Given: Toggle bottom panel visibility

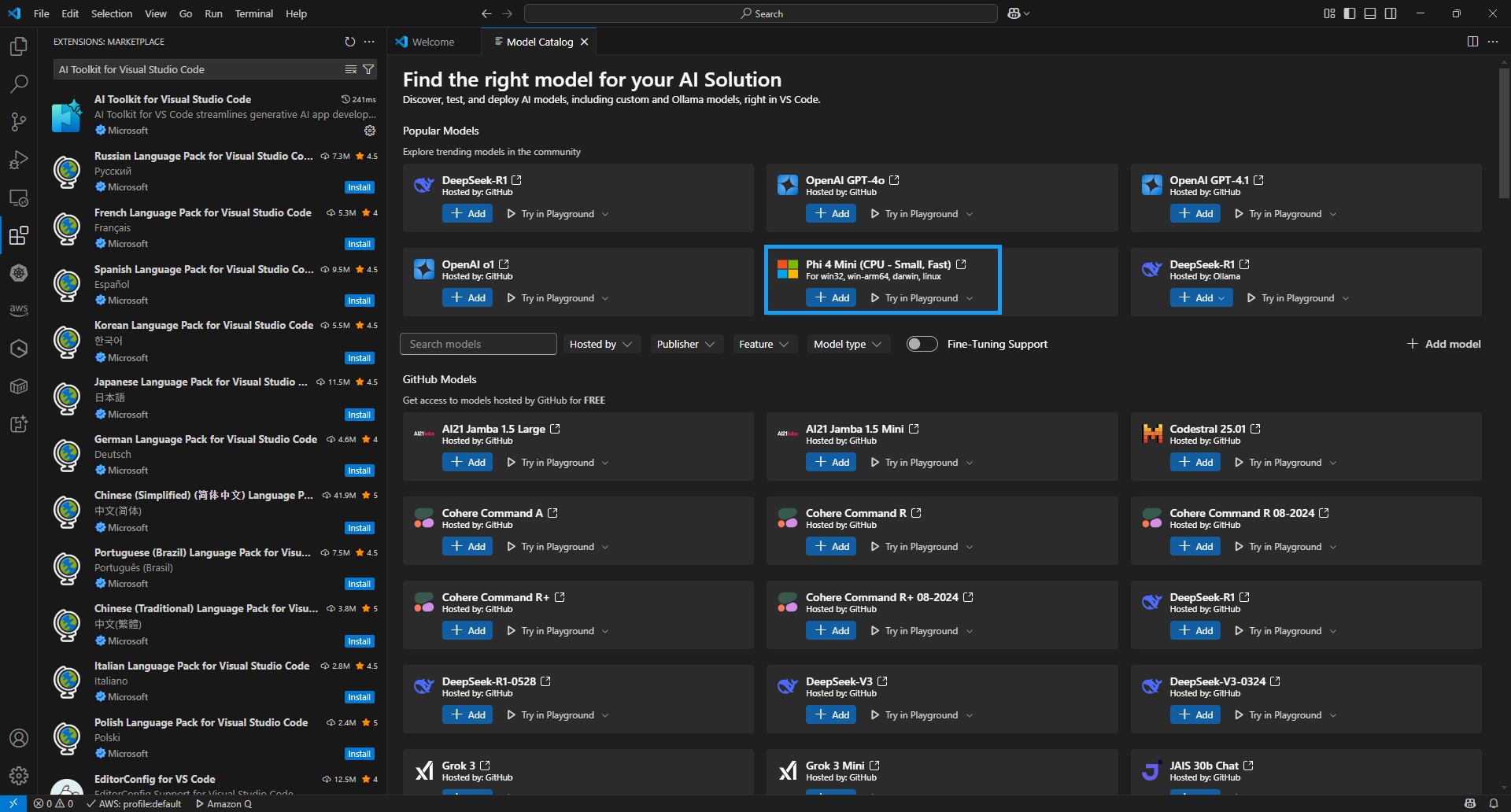Looking at the screenshot, I should click(1370, 13).
